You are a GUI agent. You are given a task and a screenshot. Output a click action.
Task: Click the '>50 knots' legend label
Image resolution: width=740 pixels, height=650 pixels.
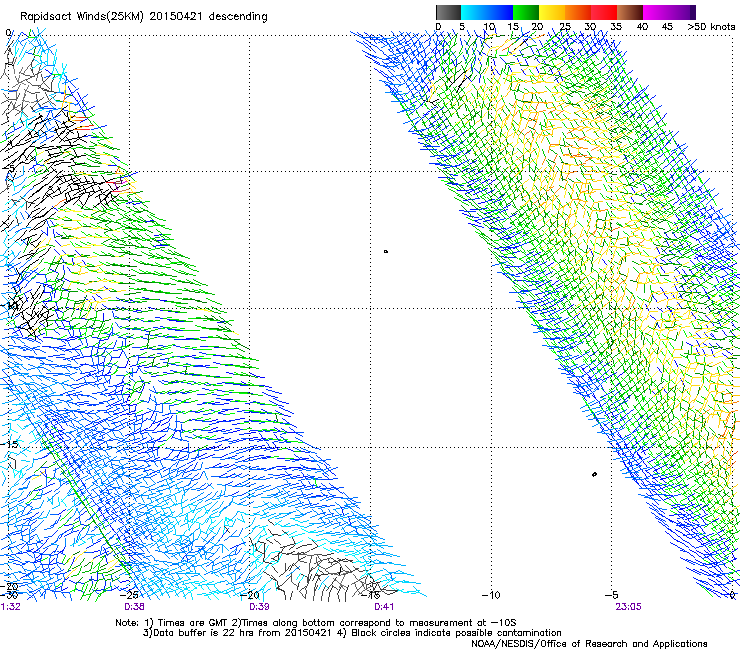click(x=711, y=27)
